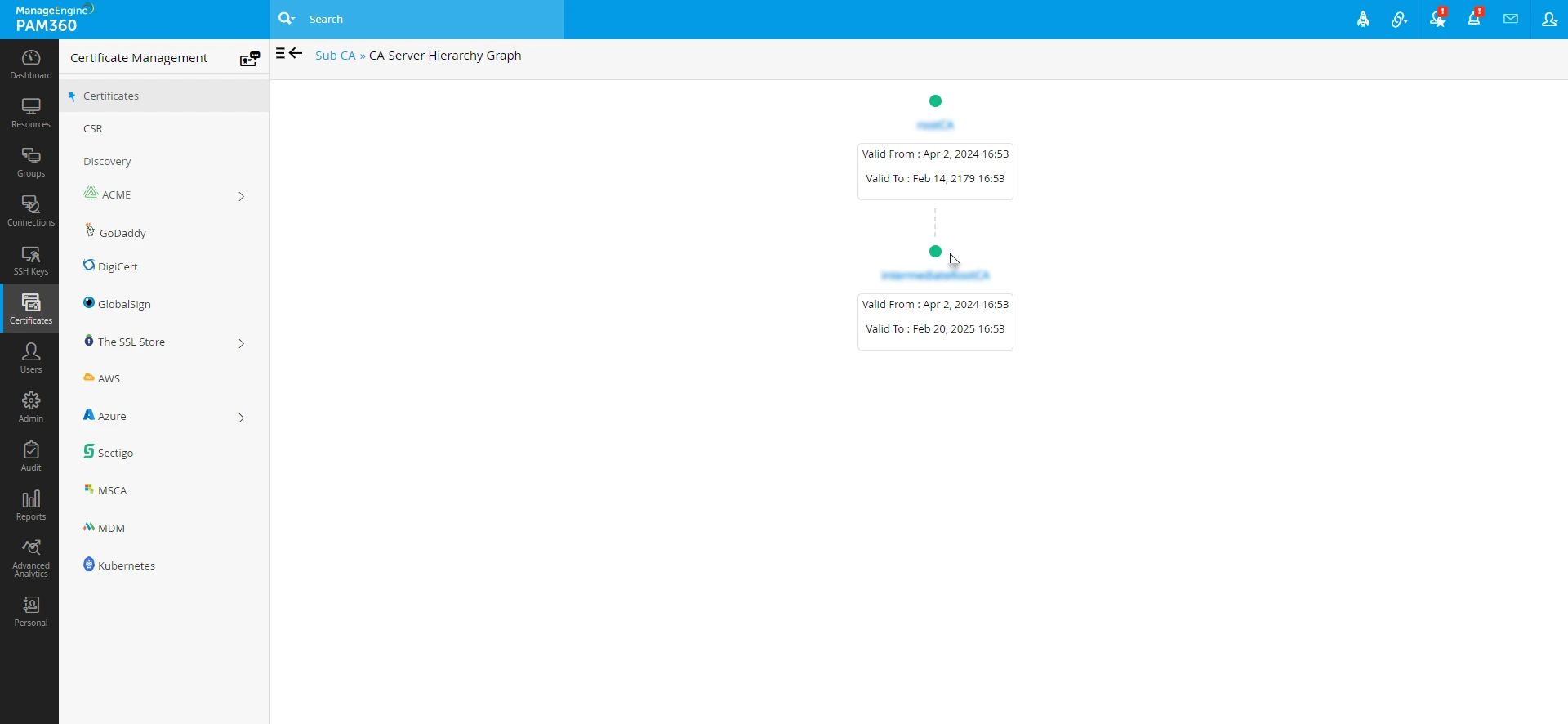The image size is (1568, 724).
Task: Click the ManageEngine PAM360 logo
Action: [55, 19]
